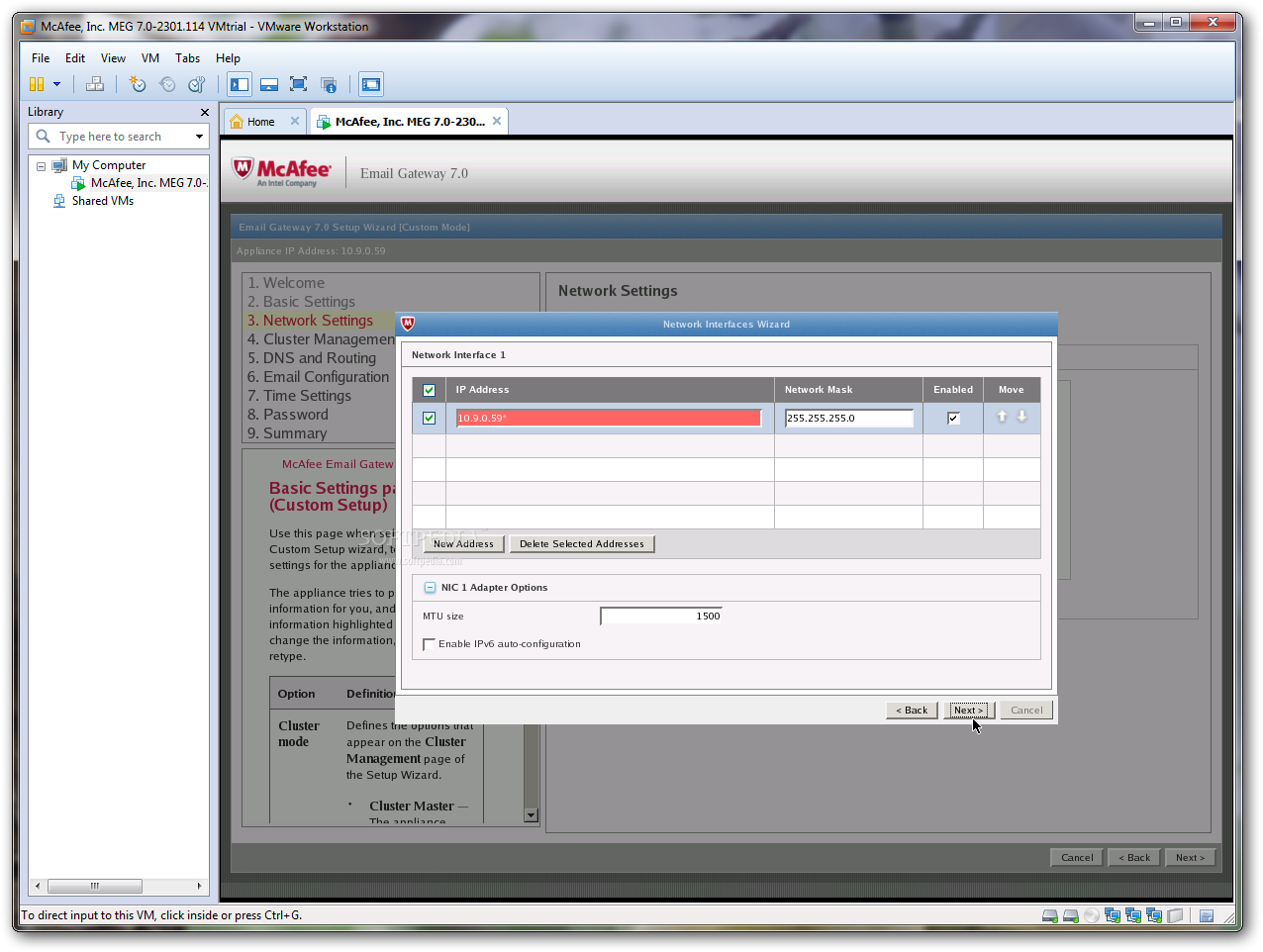
Task: Close the Home tab
Action: pyautogui.click(x=295, y=121)
